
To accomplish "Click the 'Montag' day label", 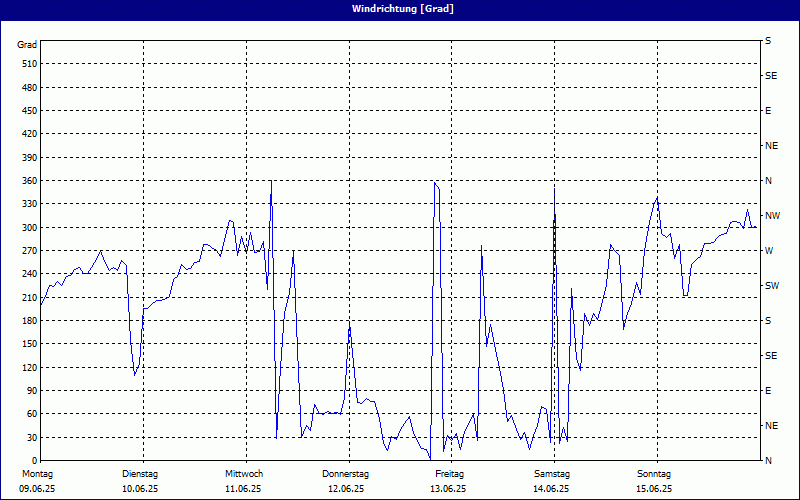I will [37, 474].
